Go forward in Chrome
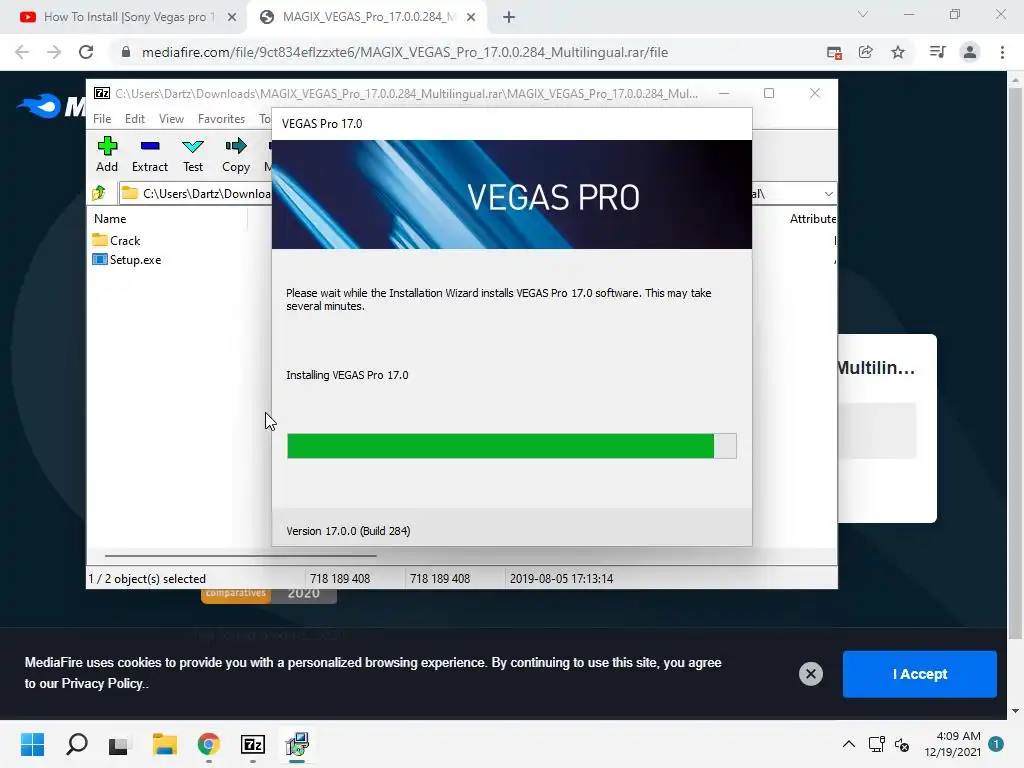1024x768 pixels. click(x=54, y=52)
